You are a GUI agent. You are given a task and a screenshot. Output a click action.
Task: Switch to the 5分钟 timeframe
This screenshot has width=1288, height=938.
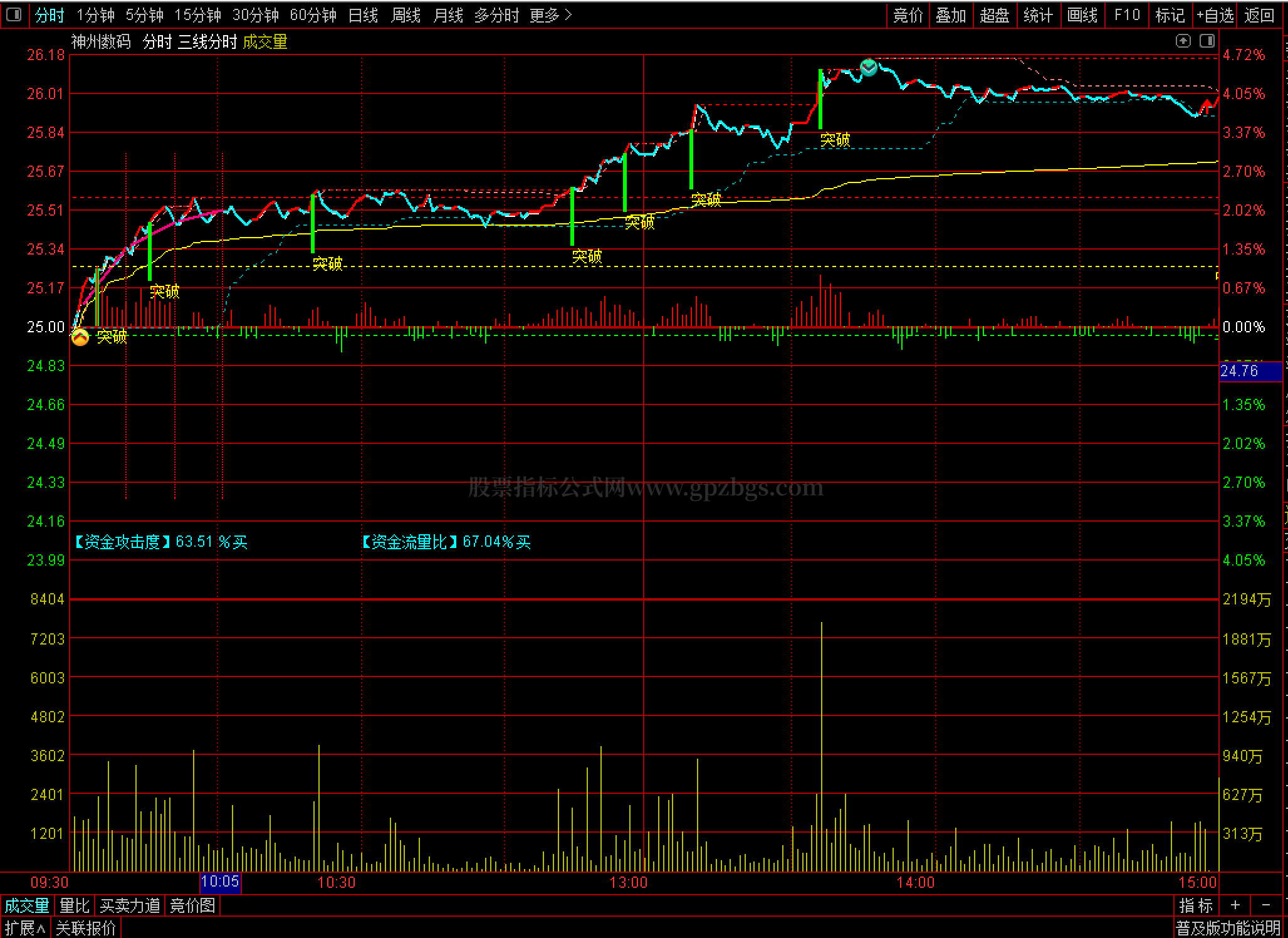pyautogui.click(x=144, y=15)
